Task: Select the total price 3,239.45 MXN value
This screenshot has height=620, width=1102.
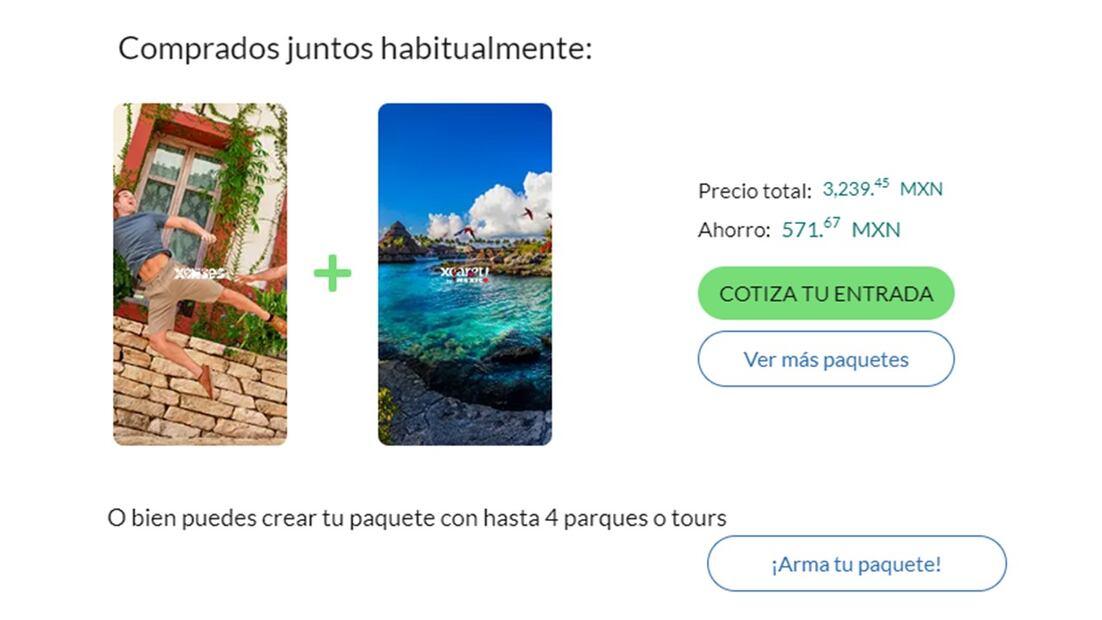Action: pos(883,188)
